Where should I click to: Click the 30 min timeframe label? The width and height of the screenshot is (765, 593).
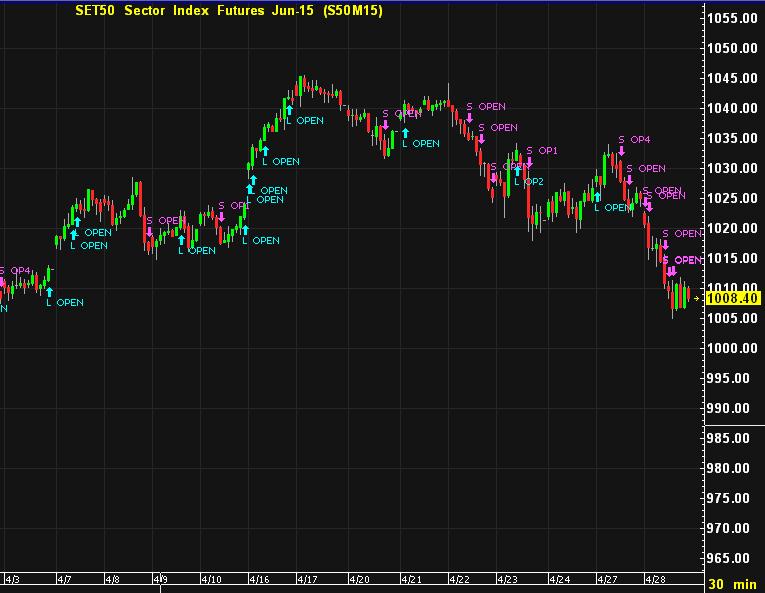pyautogui.click(x=732, y=584)
